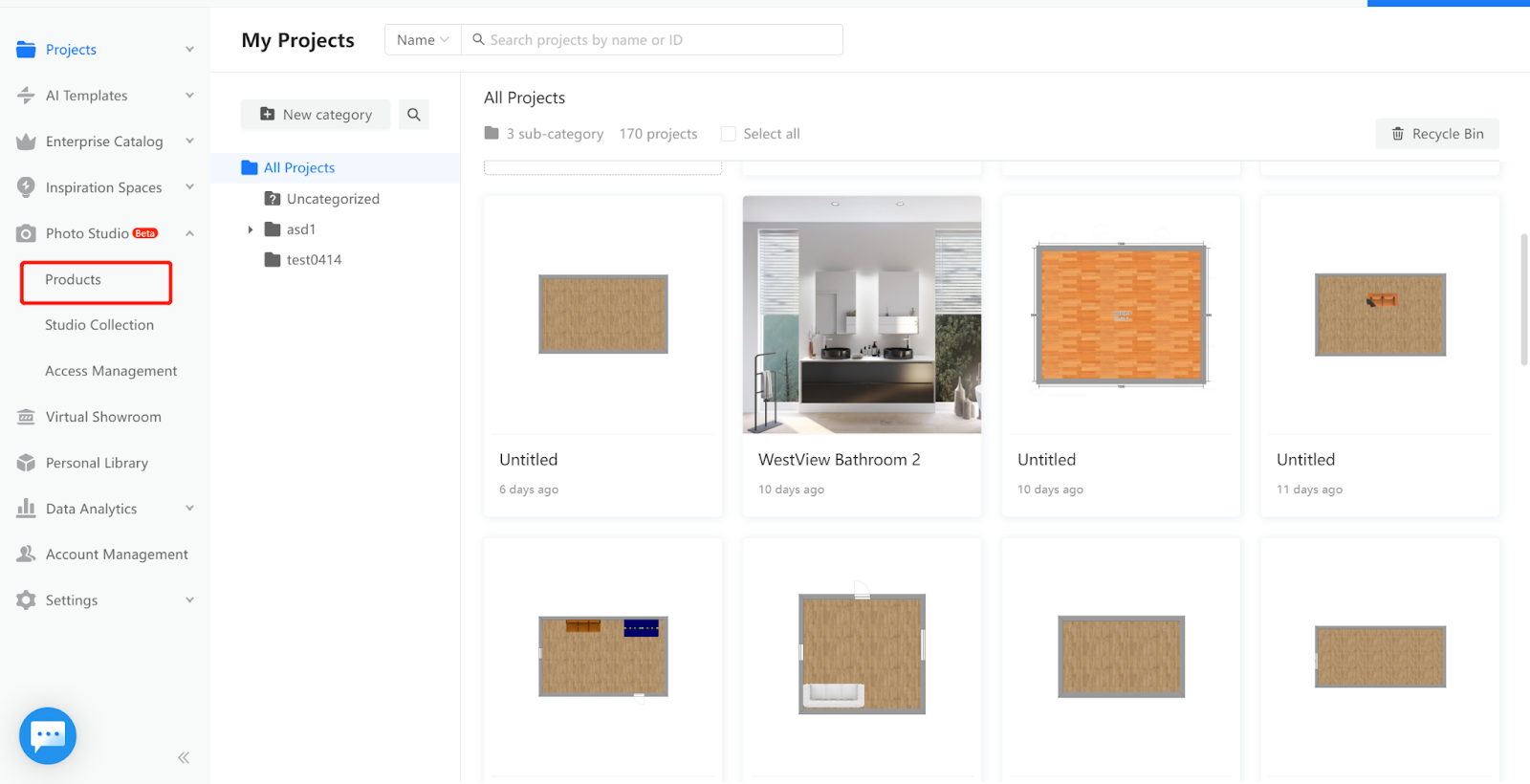The image size is (1530, 784).
Task: Tick the Select all checkbox
Action: pyautogui.click(x=729, y=134)
